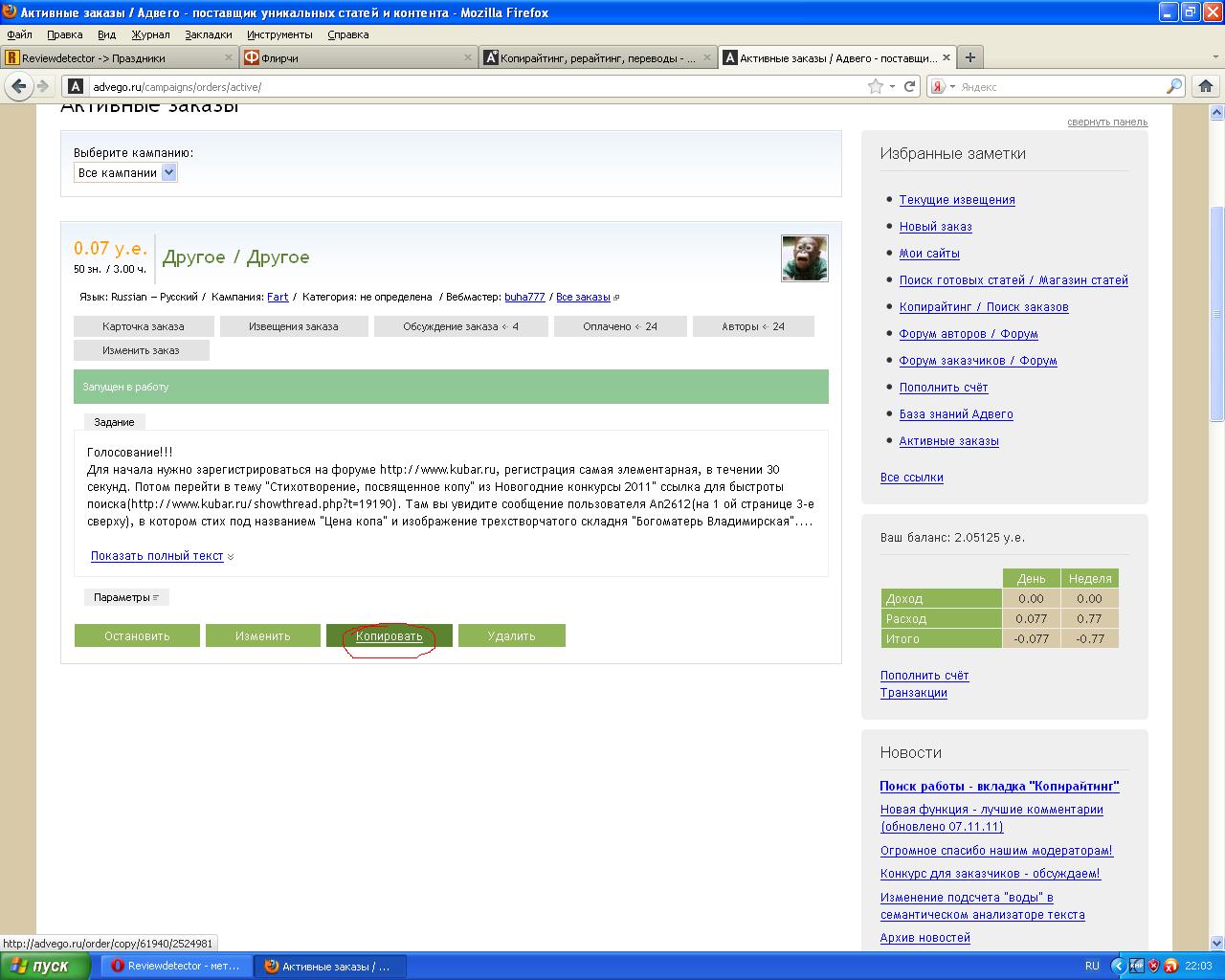
Task: Click the RU language indicator in tray
Action: (1092, 966)
